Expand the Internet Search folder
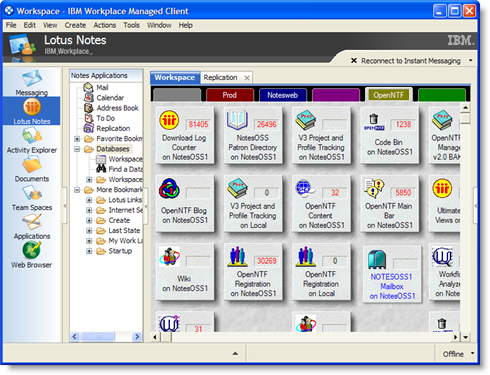The image size is (490, 375). pyautogui.click(x=89, y=210)
